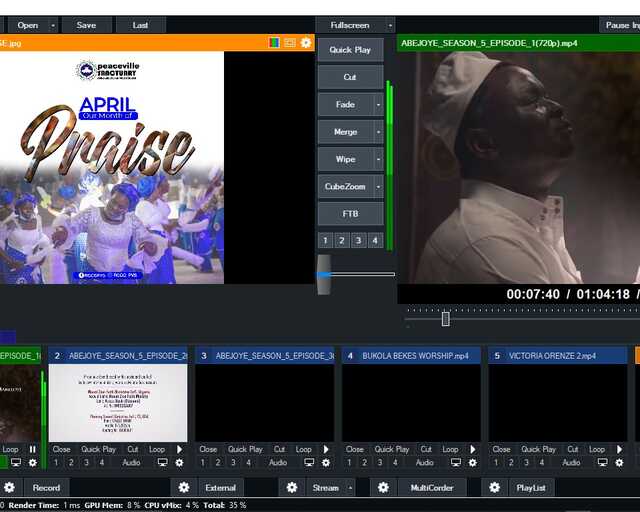The height and width of the screenshot is (512, 640).
Task: Click the monitor icon on input 1
Action: click(16, 463)
